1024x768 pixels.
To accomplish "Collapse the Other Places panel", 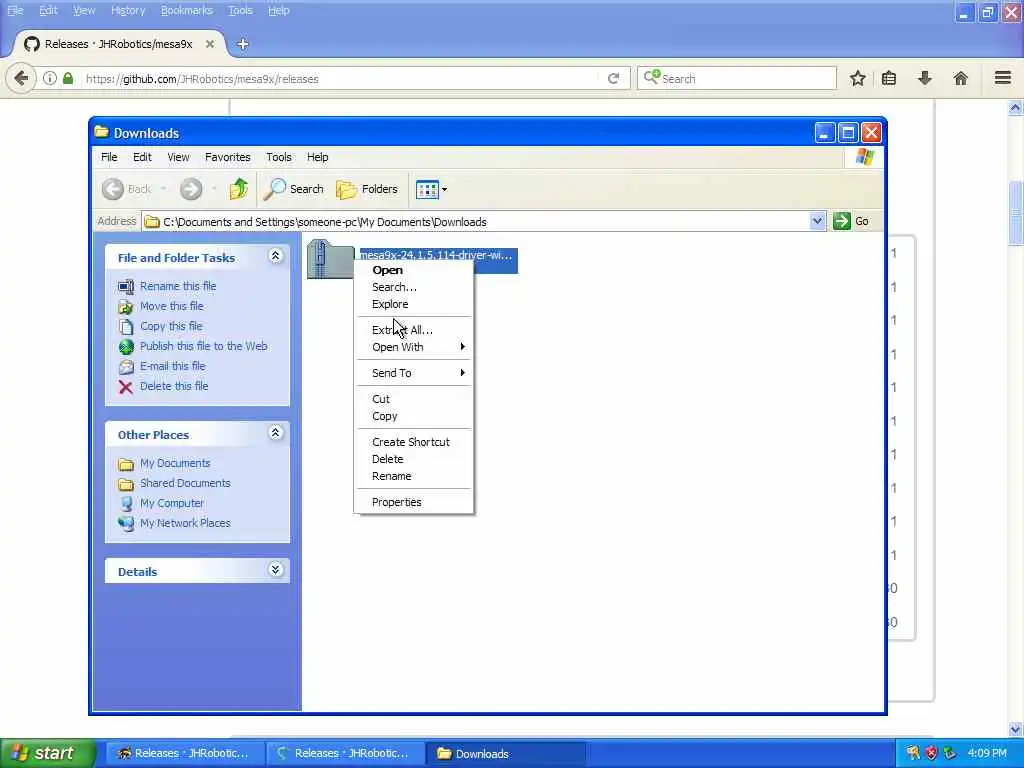I will (x=276, y=433).
